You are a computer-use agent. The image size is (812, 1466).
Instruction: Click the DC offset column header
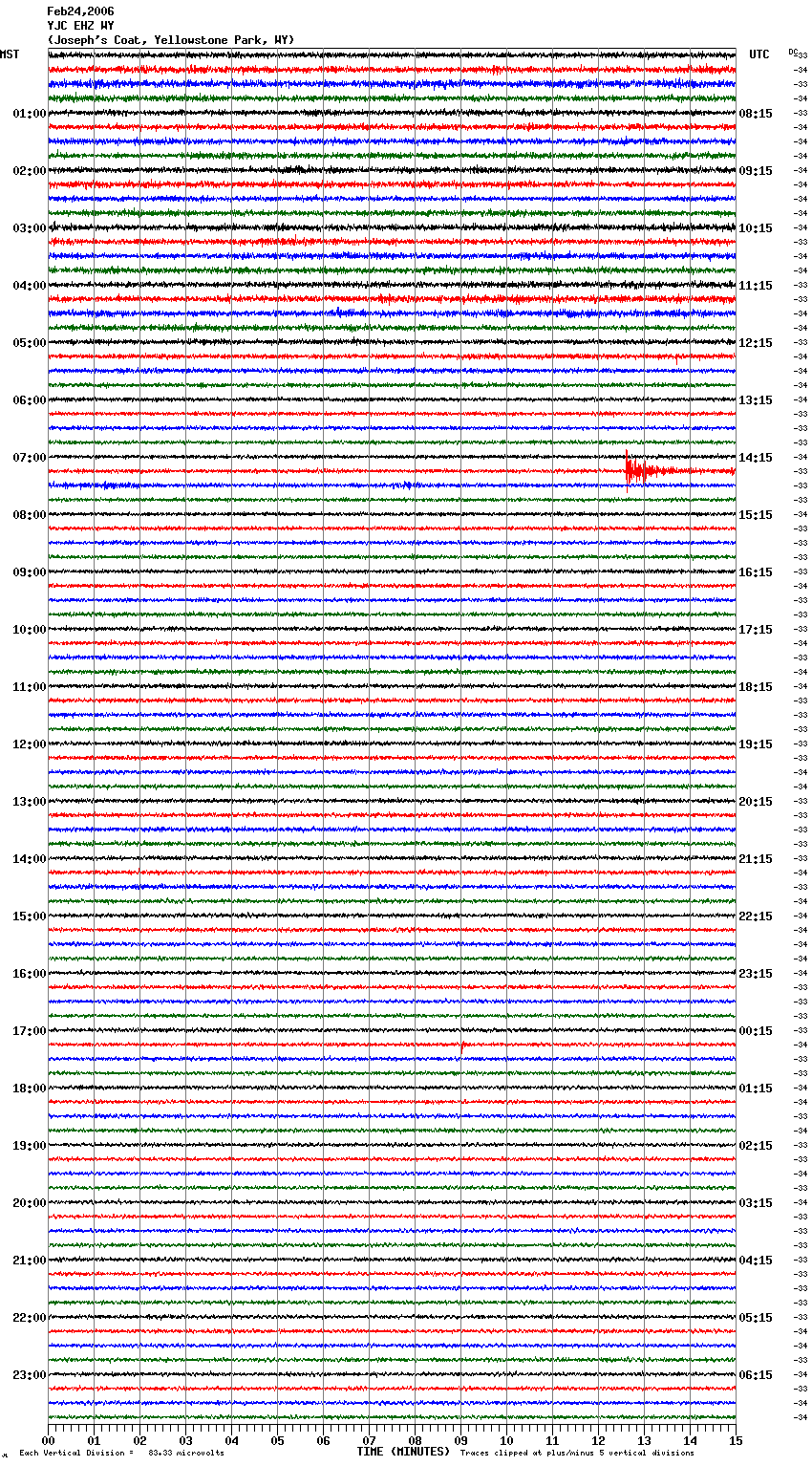(794, 53)
